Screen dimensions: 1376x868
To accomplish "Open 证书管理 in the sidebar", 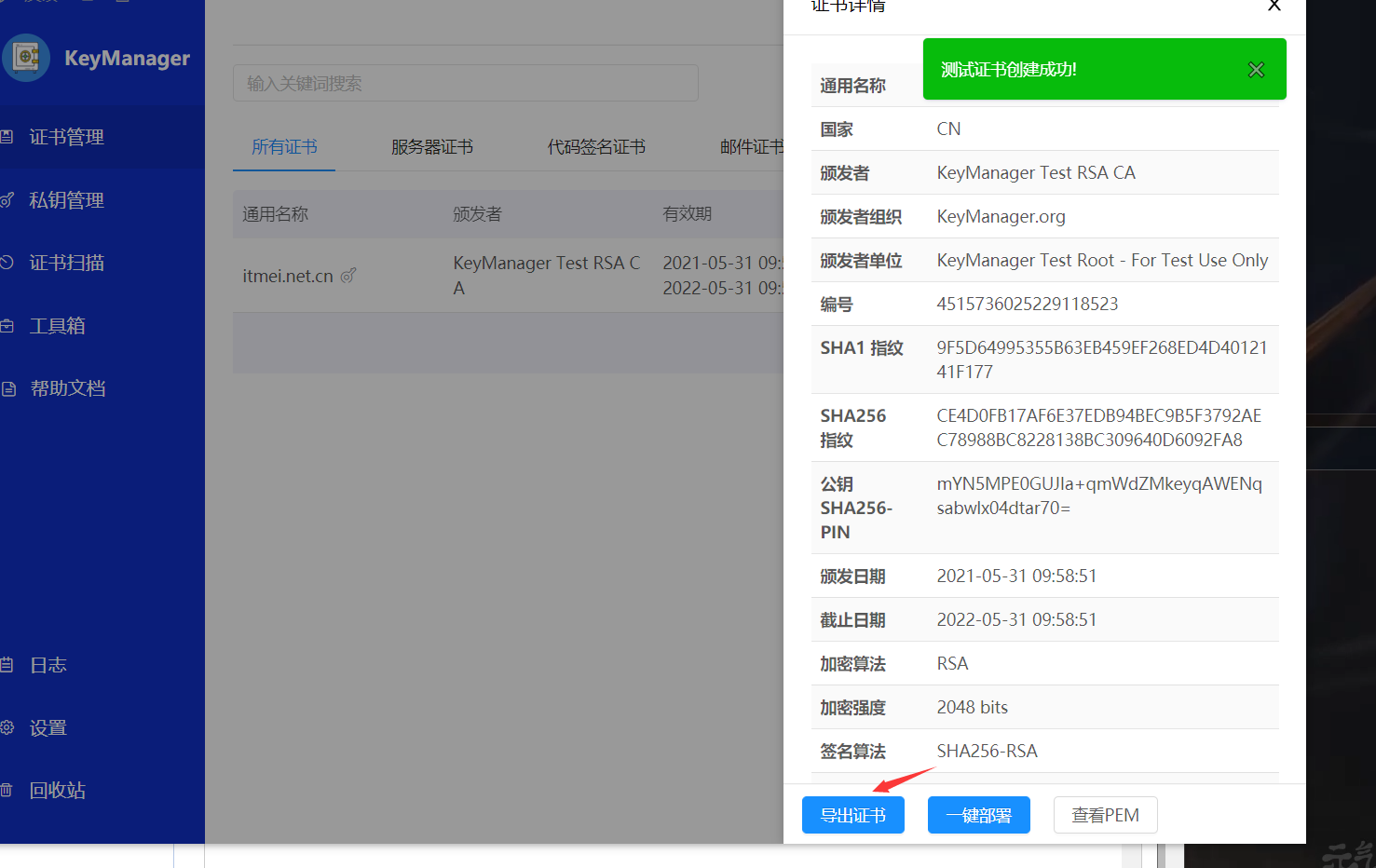I will 102,137.
